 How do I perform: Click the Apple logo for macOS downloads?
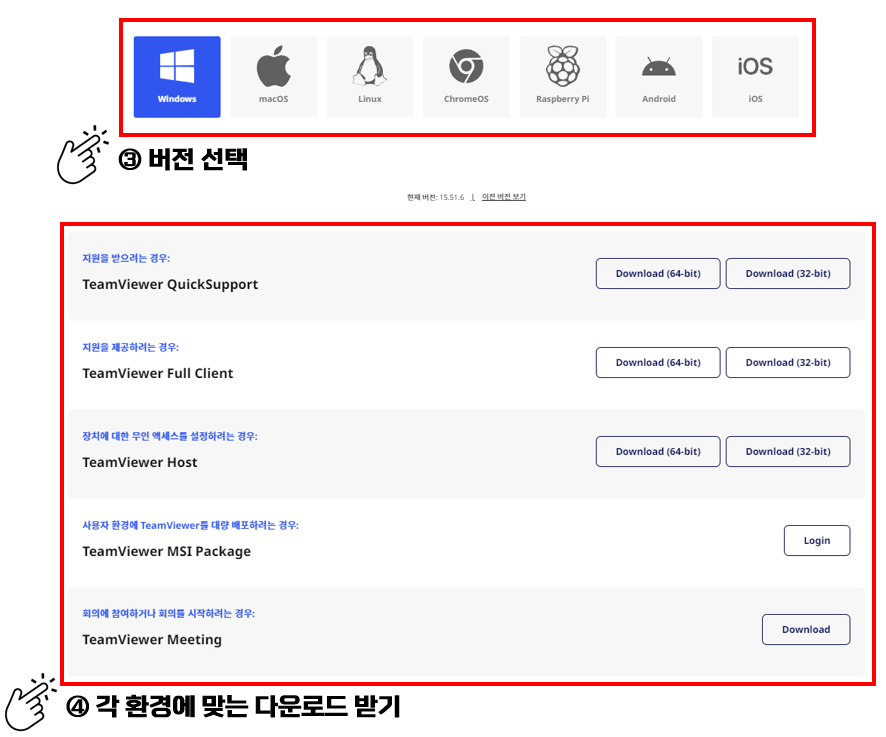273,63
